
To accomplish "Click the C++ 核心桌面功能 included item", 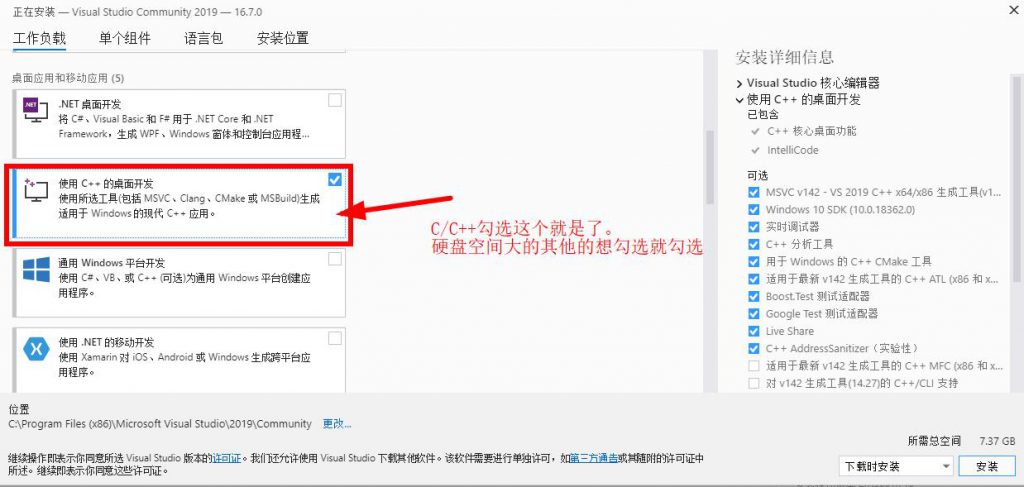I will 810,131.
